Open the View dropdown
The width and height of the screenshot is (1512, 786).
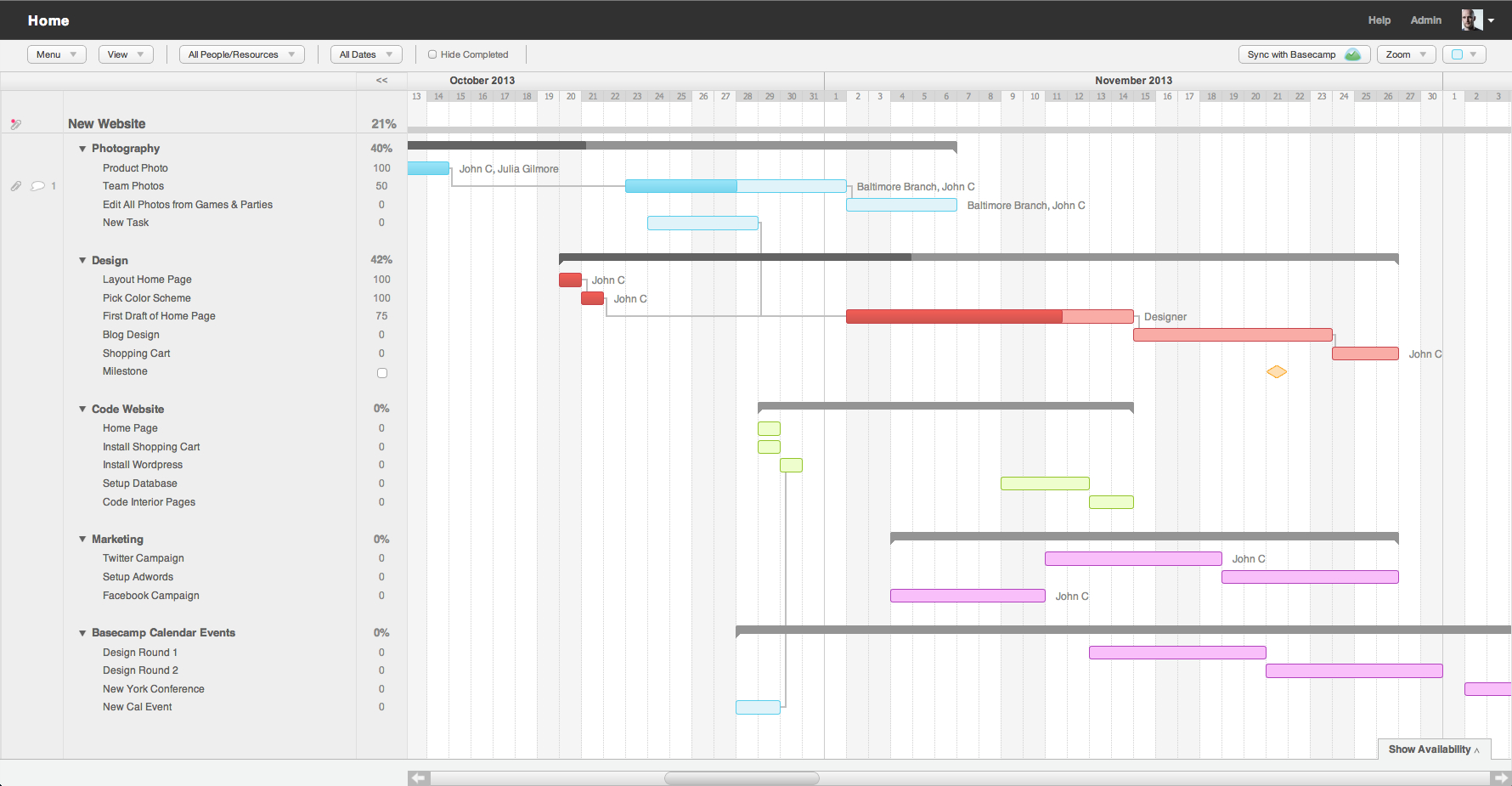tap(126, 54)
